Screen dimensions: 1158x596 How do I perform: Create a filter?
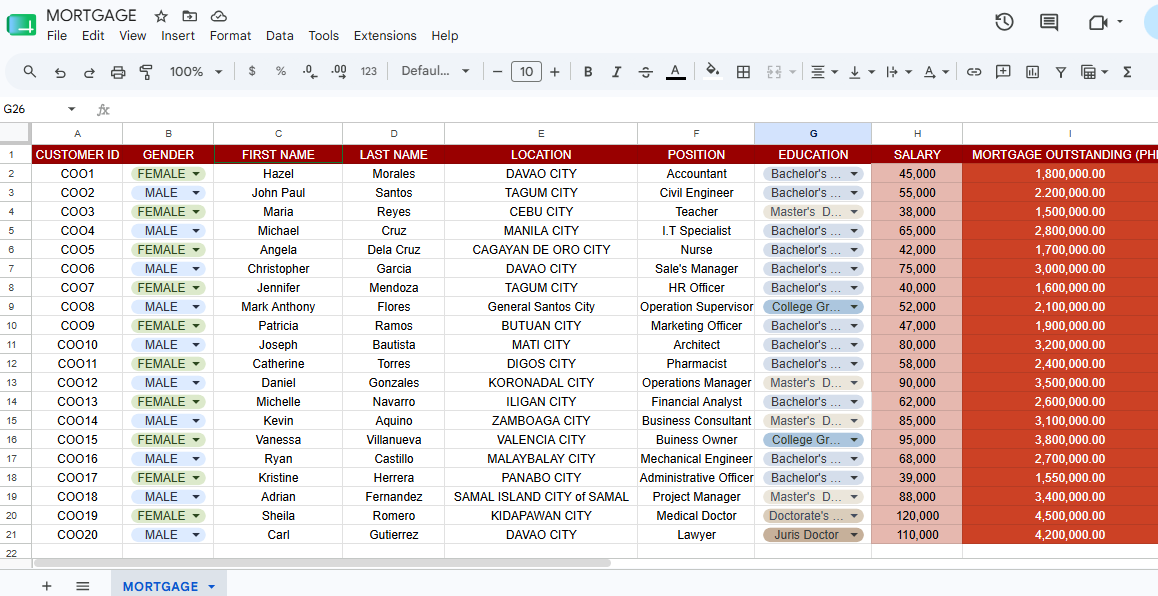click(x=1061, y=72)
